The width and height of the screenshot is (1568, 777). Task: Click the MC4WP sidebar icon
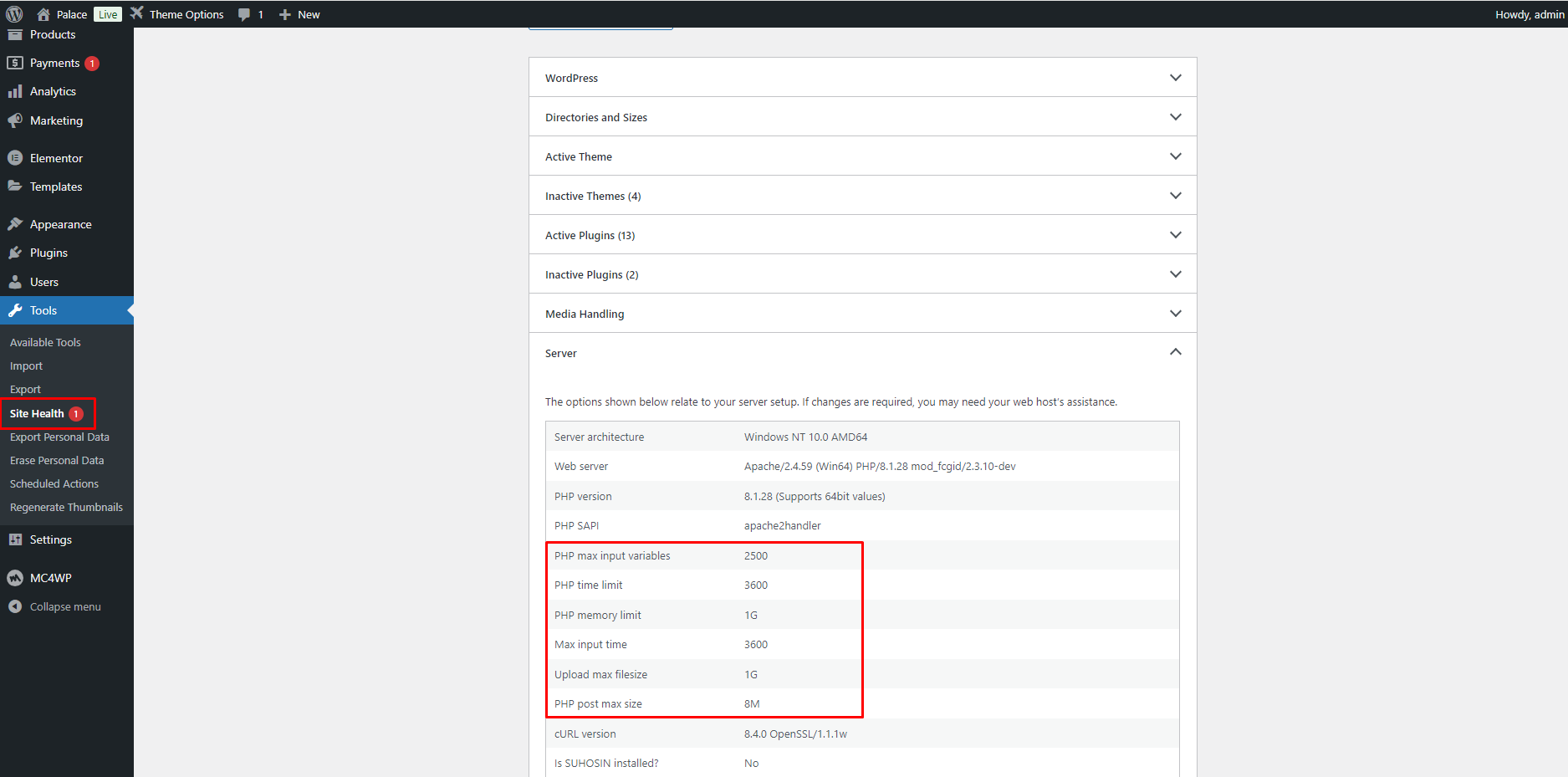pos(15,578)
